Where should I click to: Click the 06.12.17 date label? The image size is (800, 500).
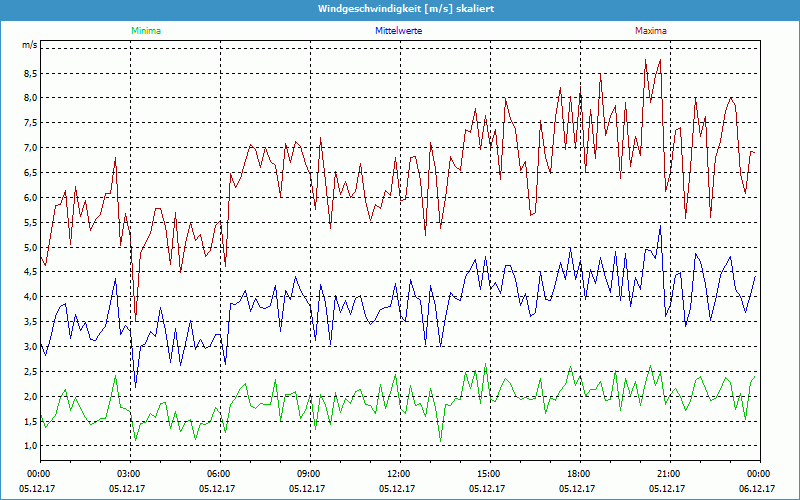757,488
